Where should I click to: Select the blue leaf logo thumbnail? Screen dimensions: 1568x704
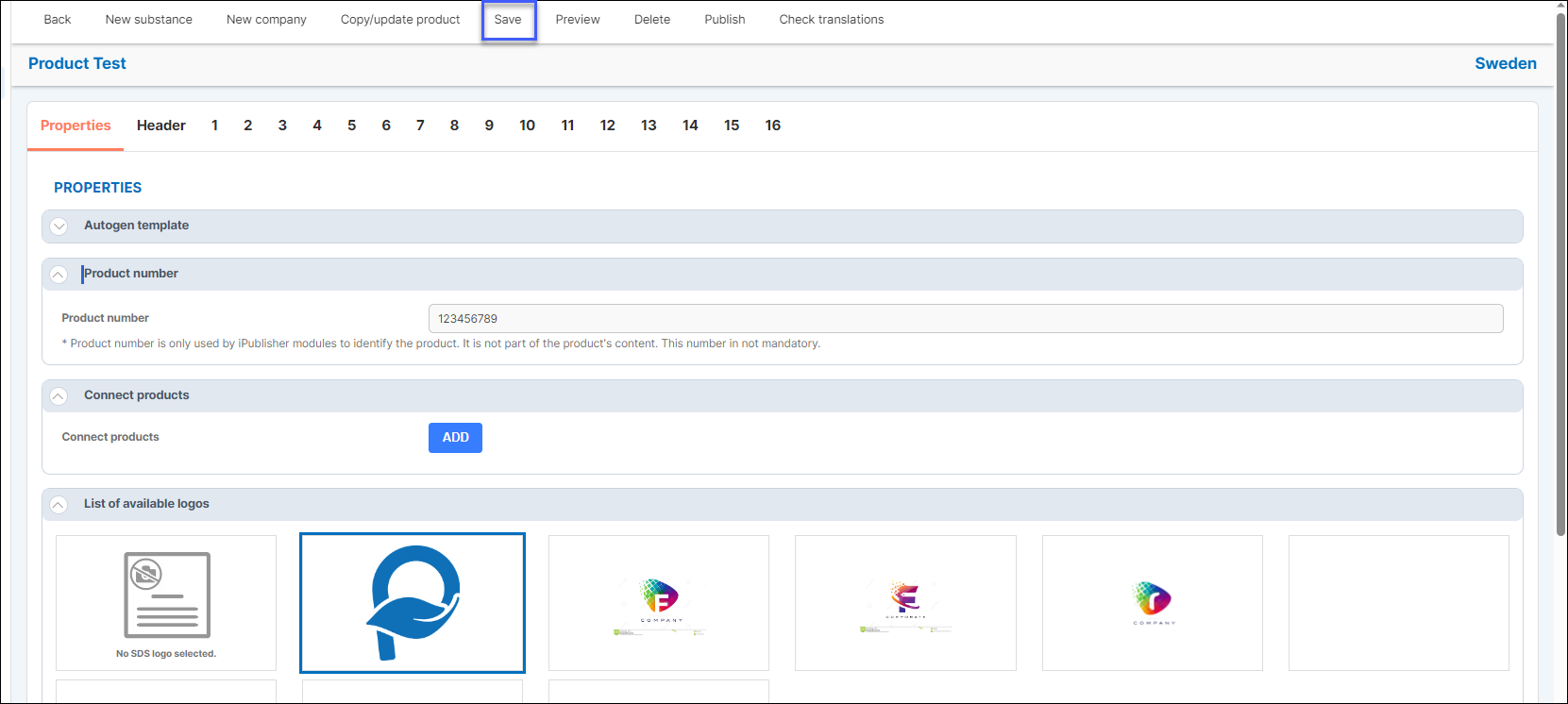(413, 603)
